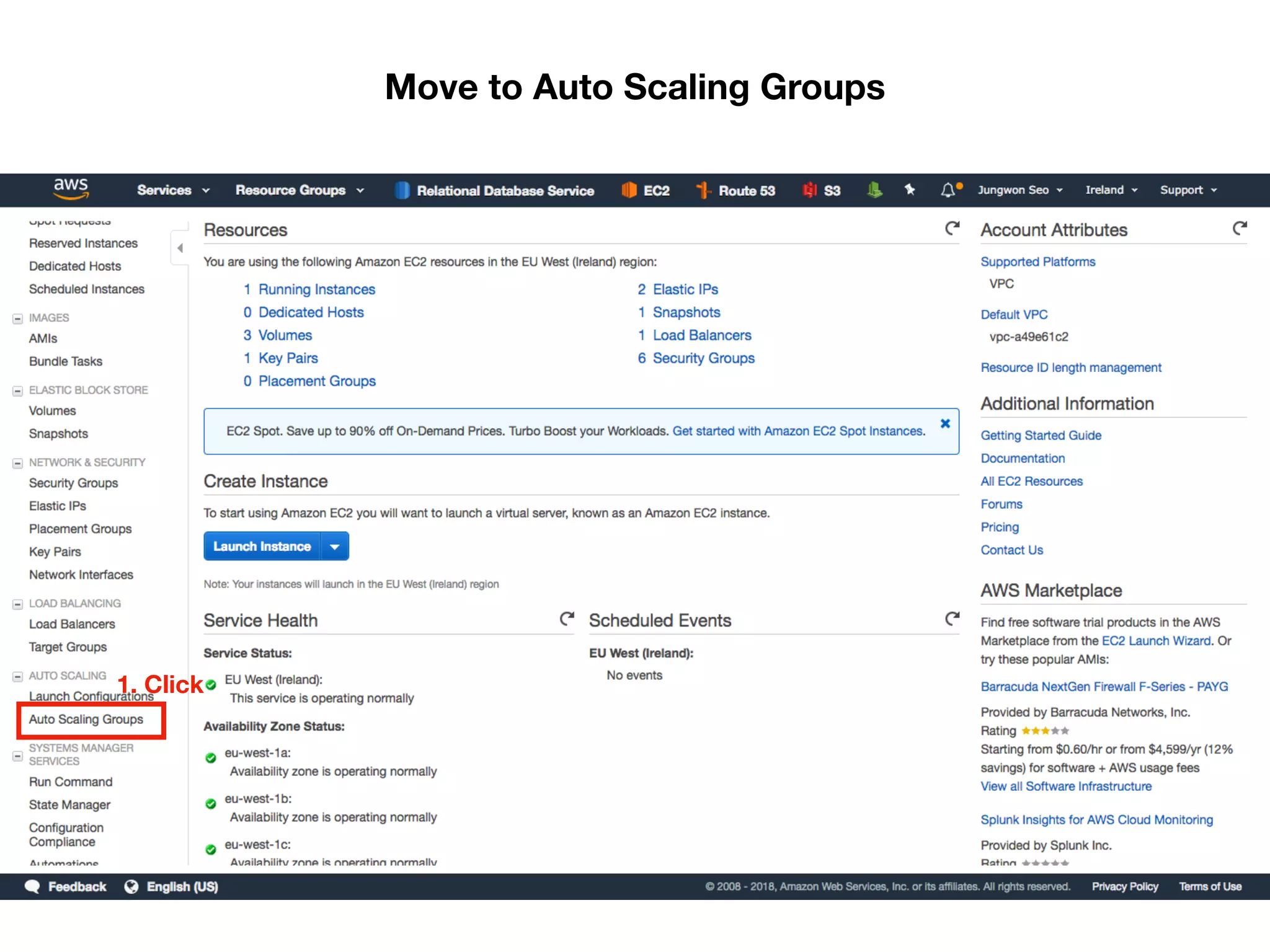Open the Elastic IPs resource link

685,289
